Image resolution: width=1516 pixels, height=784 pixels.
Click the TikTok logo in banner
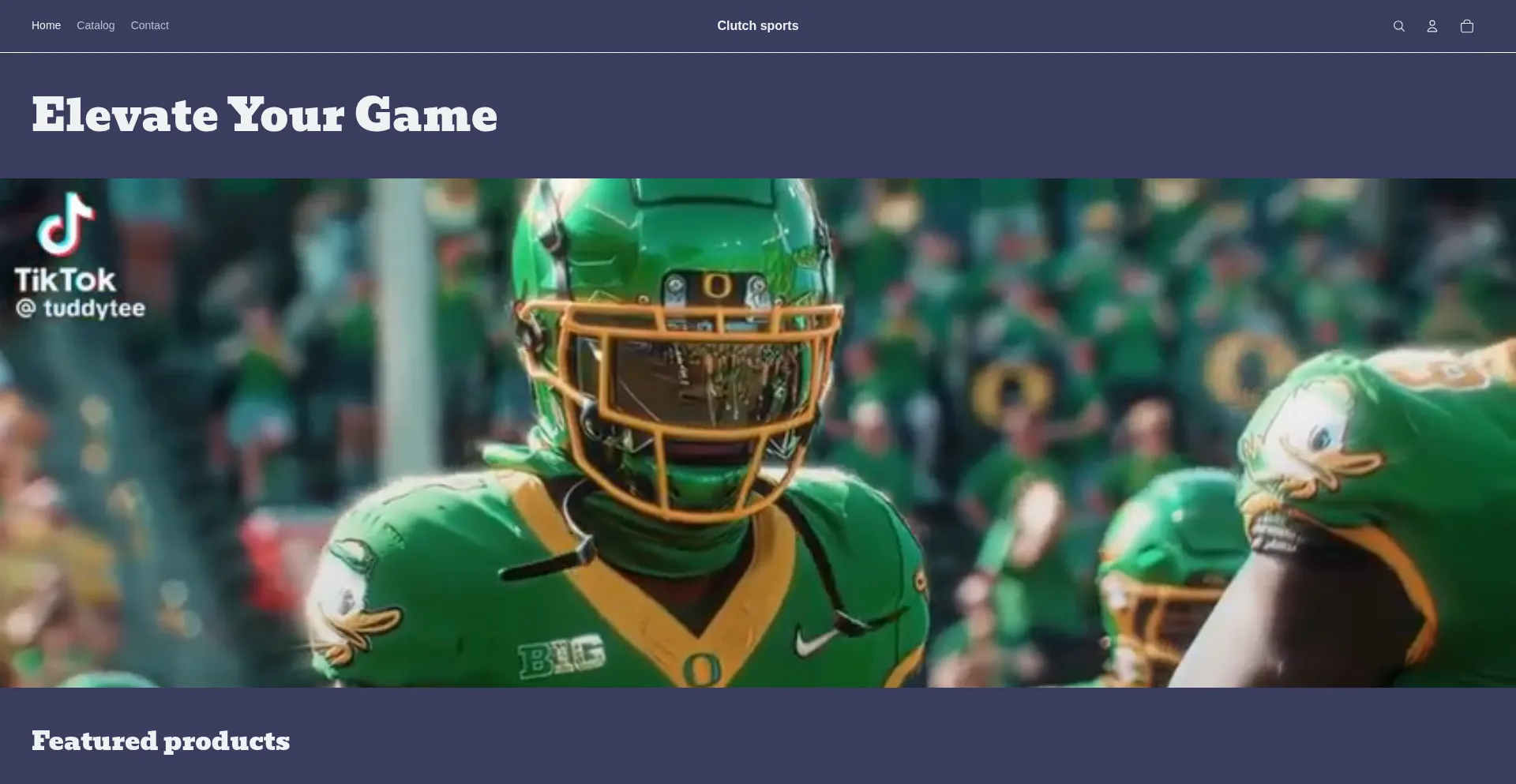[66, 224]
